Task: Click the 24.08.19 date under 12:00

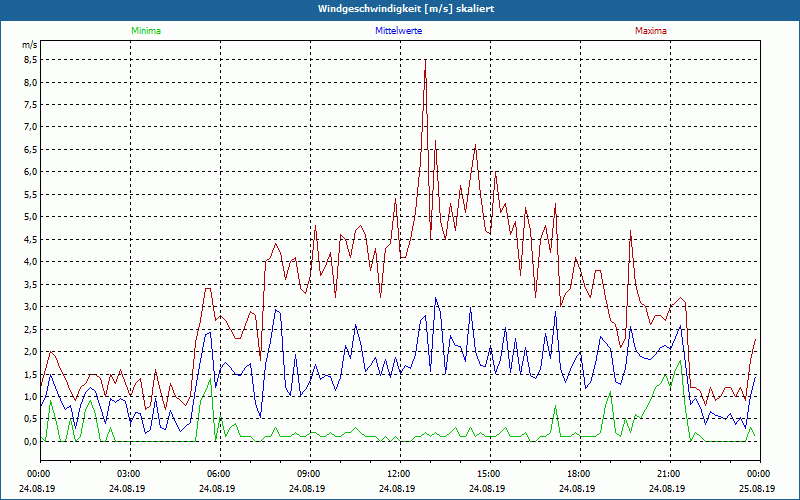Action: tap(397, 488)
